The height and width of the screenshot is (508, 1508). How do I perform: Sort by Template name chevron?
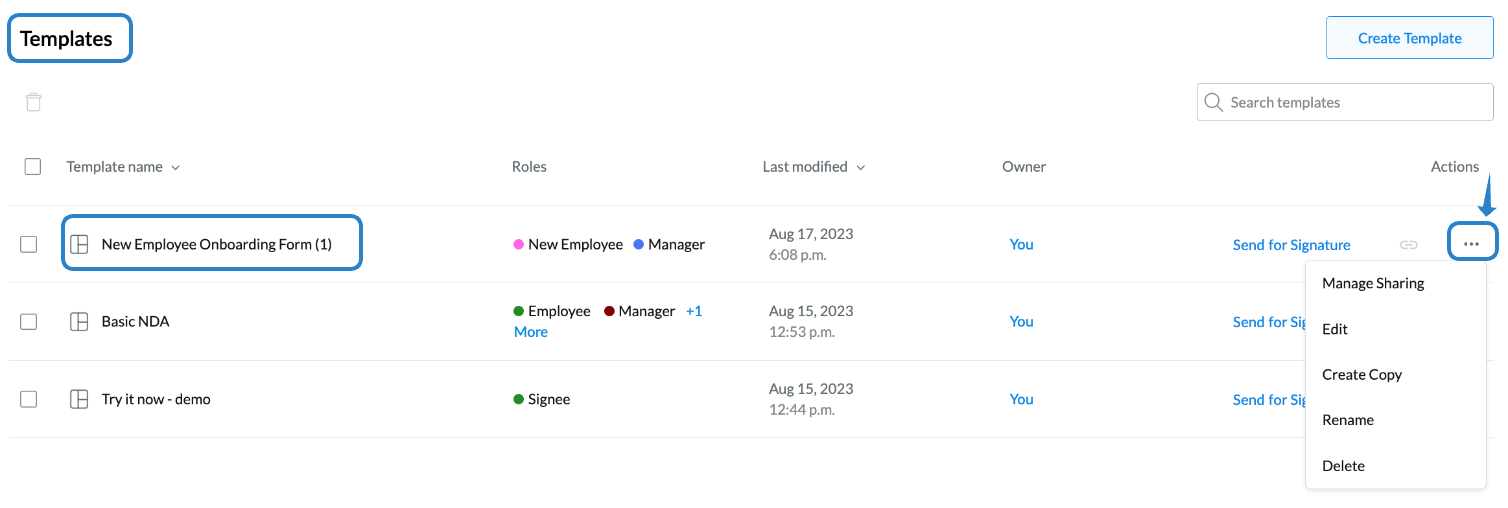[x=176, y=168]
